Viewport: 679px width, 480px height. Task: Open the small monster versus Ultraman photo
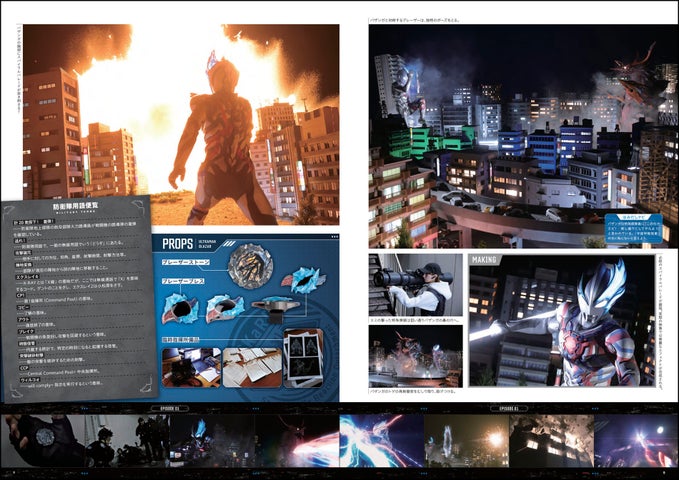coord(415,356)
